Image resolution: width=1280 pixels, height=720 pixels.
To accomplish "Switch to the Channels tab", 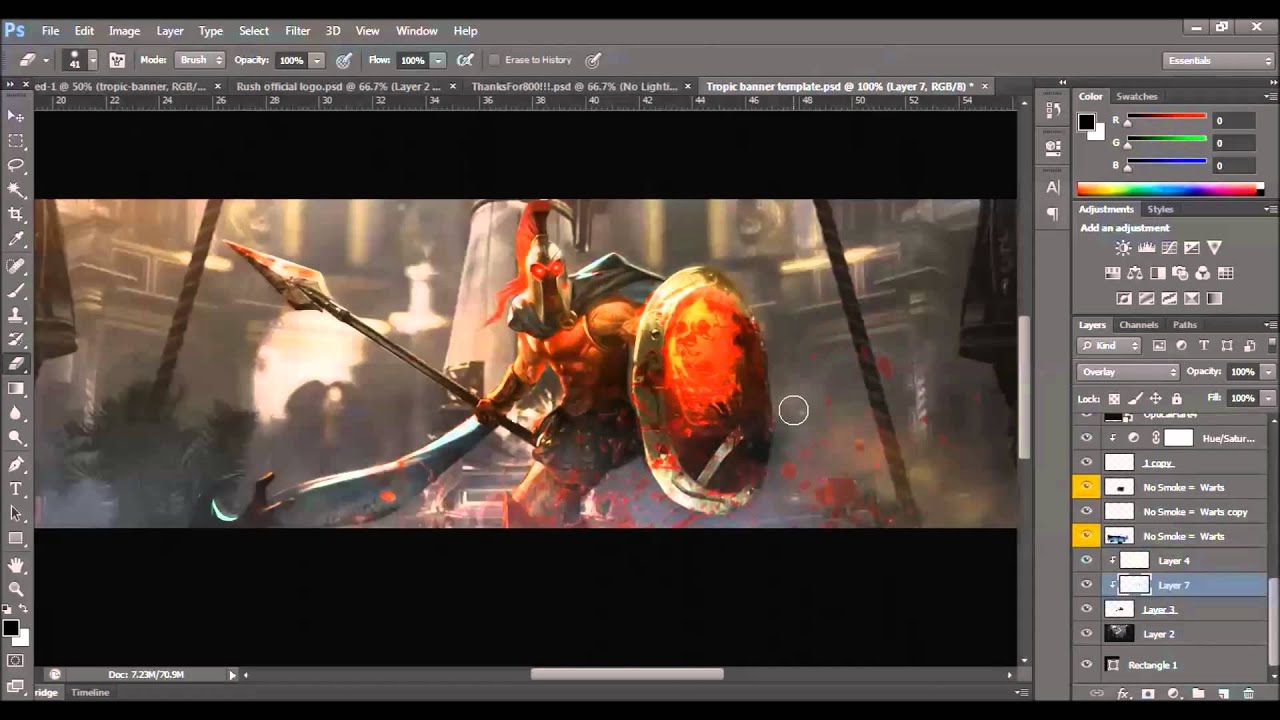I will click(1138, 325).
